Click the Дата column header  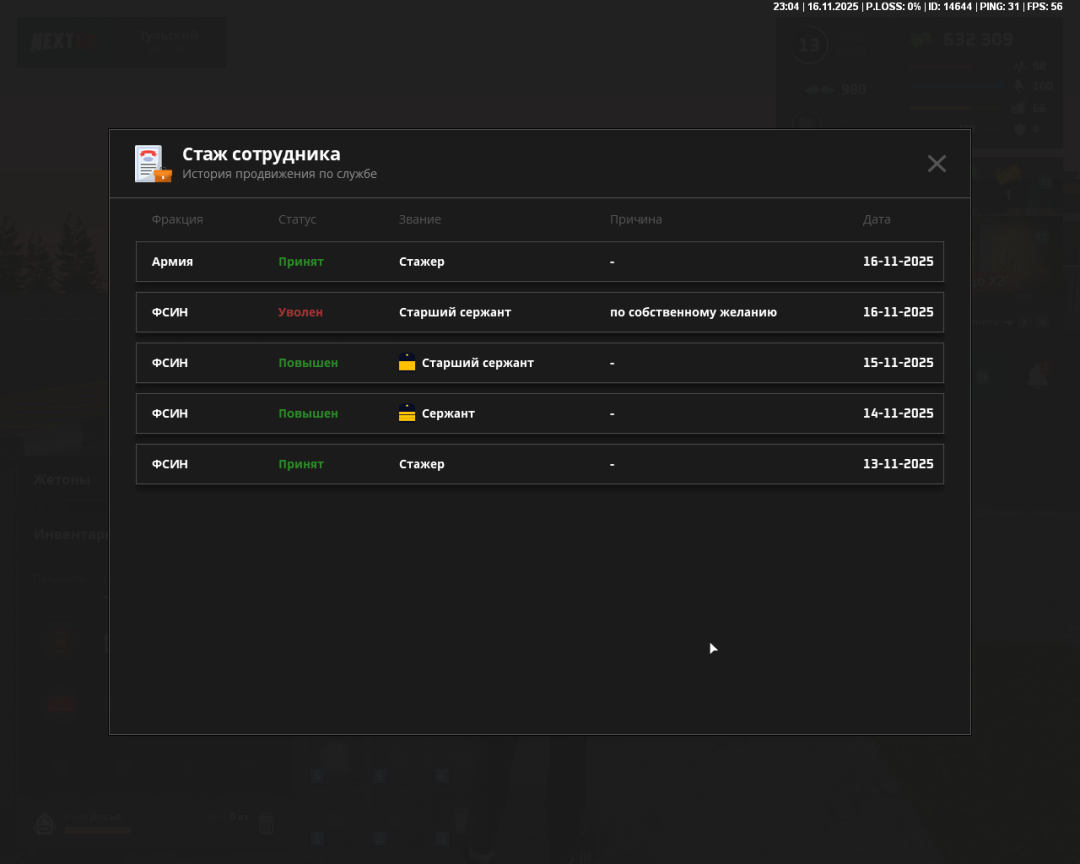(876, 219)
